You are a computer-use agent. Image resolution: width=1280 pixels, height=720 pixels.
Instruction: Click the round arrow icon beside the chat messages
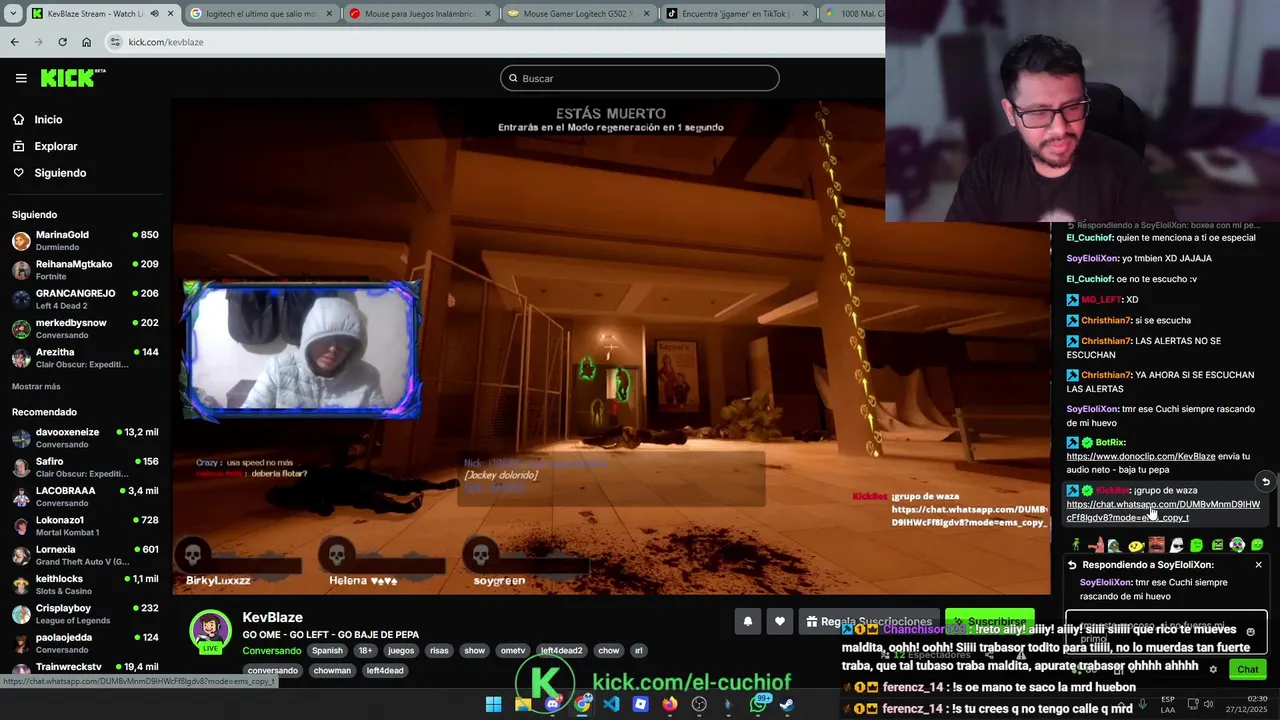[1265, 482]
